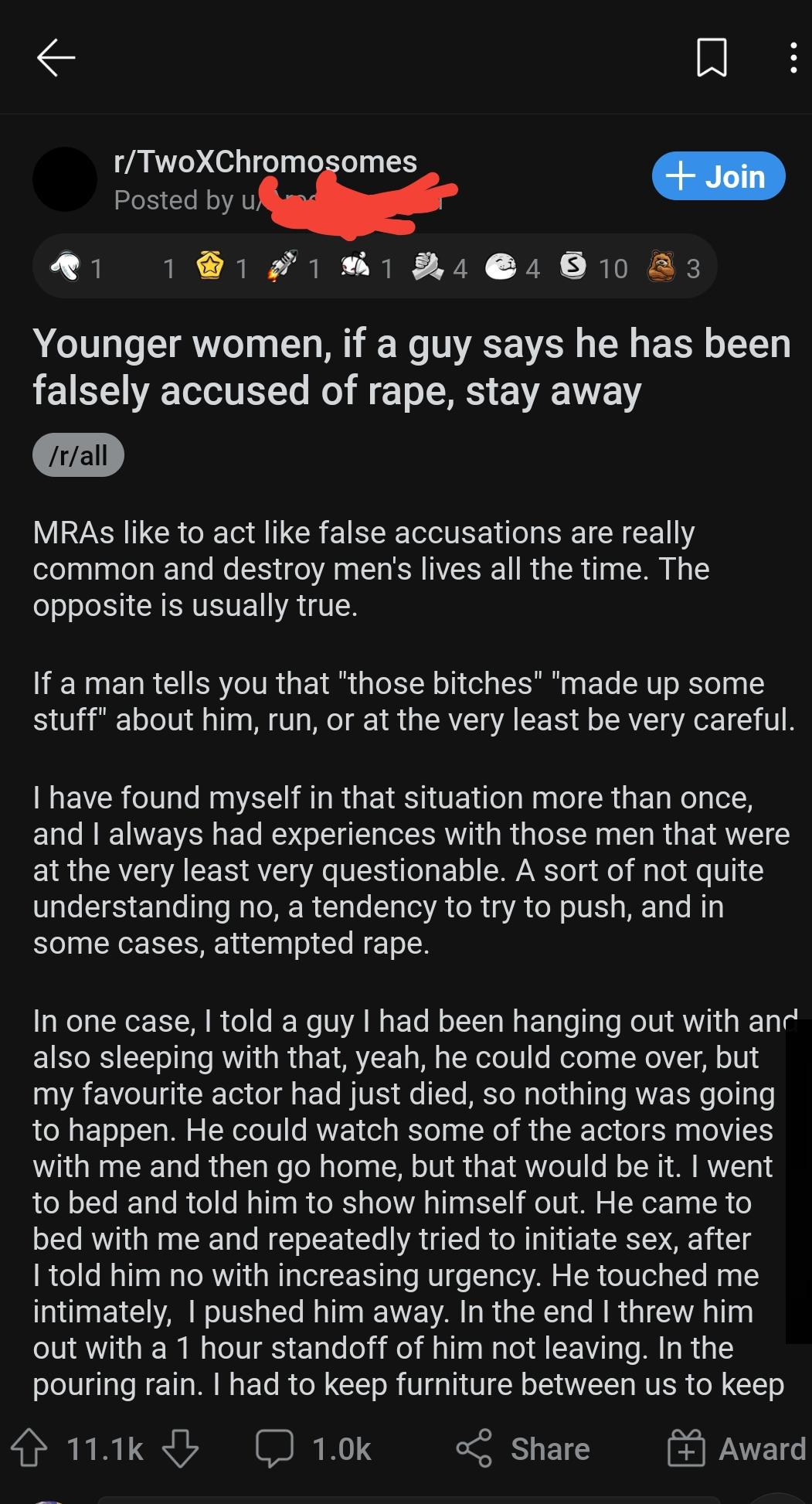
Task: Tap the subreddit avatar circle
Action: [x=65, y=179]
